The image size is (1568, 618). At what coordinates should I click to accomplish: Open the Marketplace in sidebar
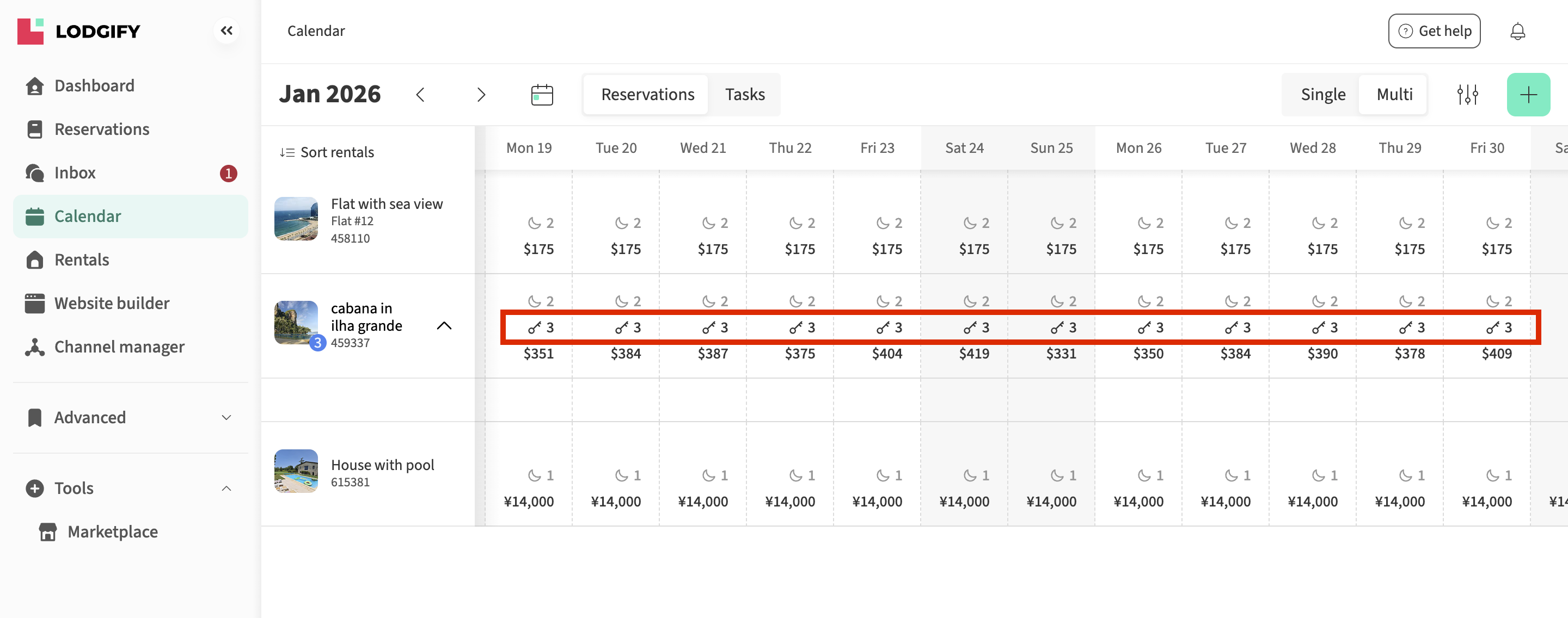113,532
